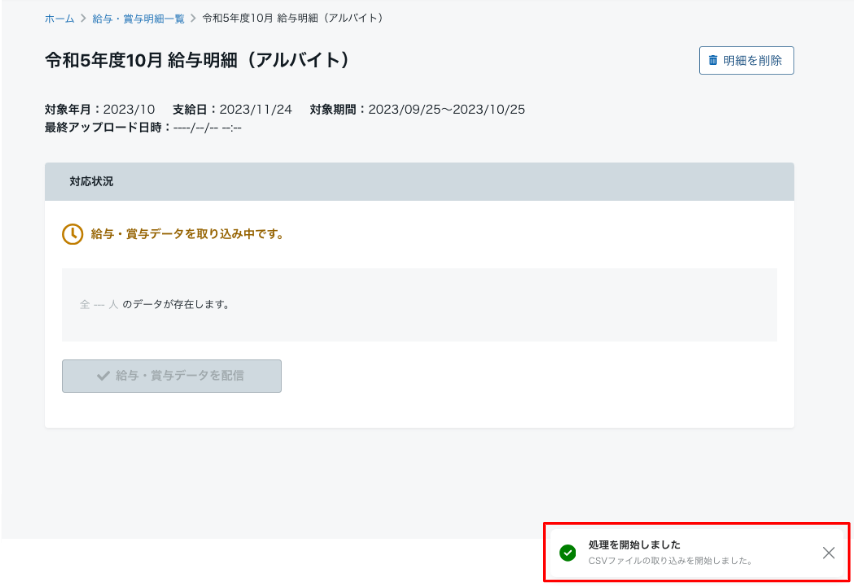
Task: Click the orange clock icon for import status
Action: pyautogui.click(x=73, y=234)
